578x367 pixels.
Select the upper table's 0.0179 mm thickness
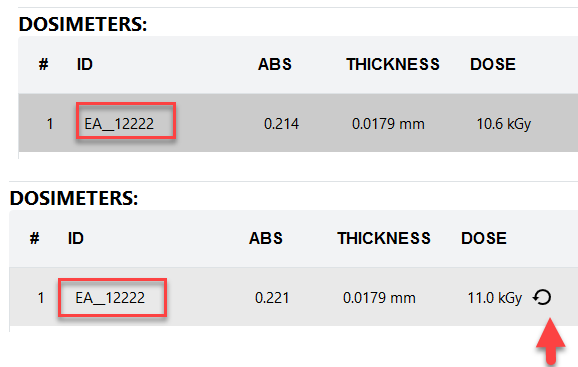[388, 124]
